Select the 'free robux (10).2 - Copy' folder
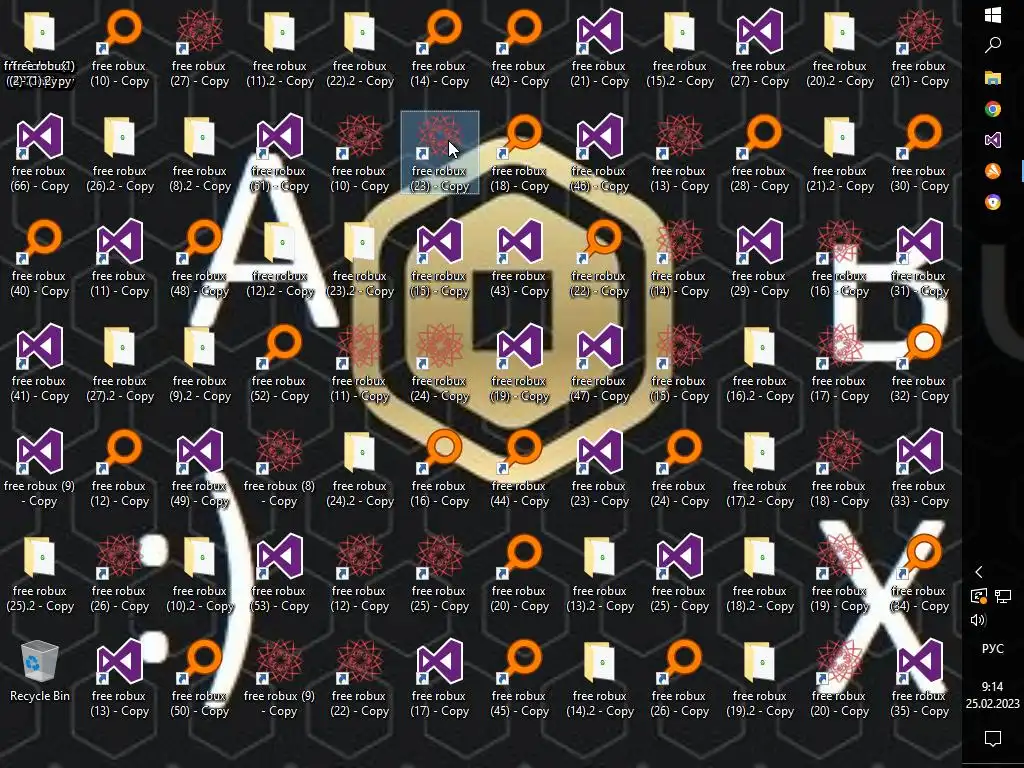 [200, 573]
